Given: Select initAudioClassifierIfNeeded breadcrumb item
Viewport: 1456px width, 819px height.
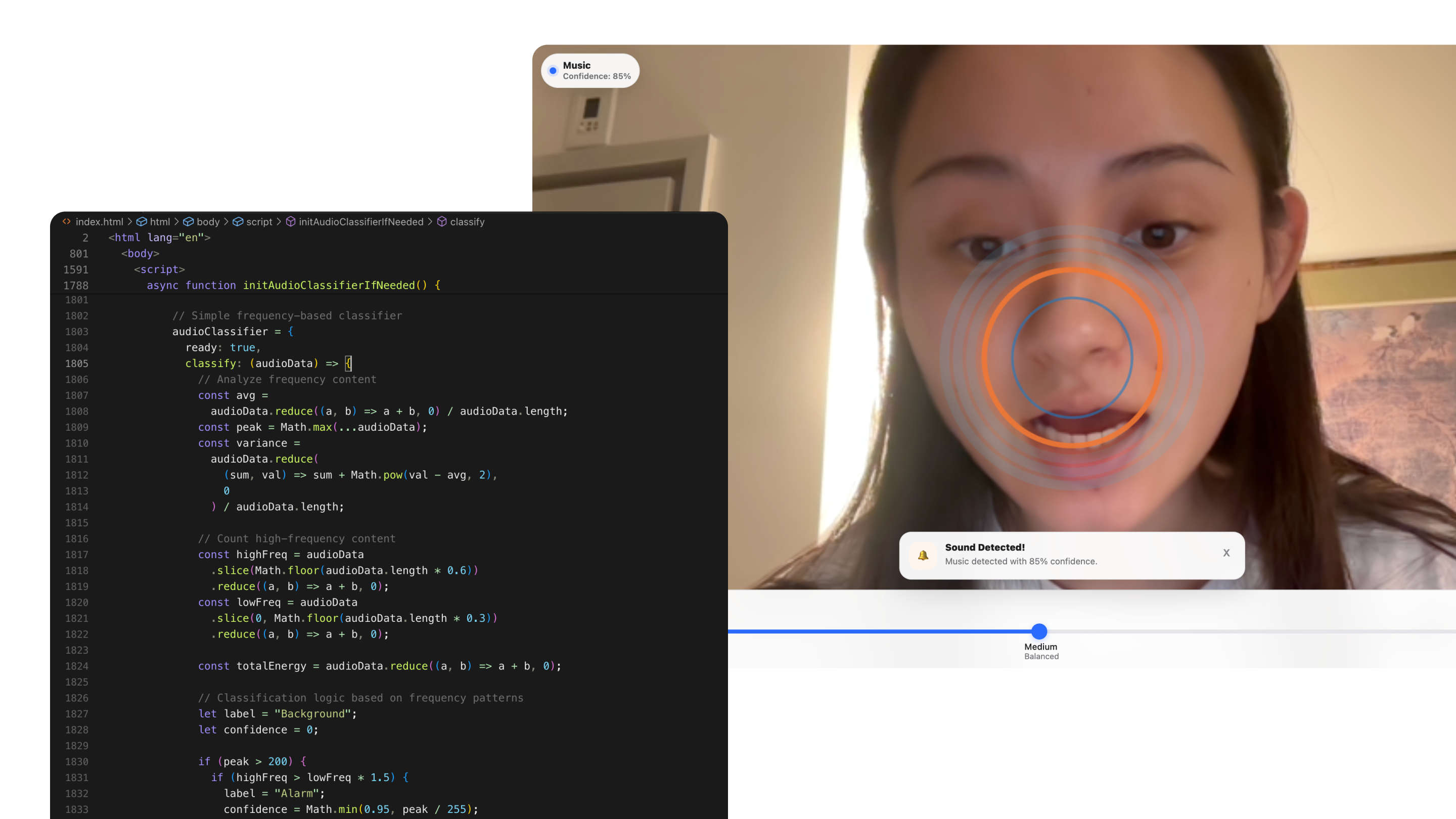Looking at the screenshot, I should 360,221.
